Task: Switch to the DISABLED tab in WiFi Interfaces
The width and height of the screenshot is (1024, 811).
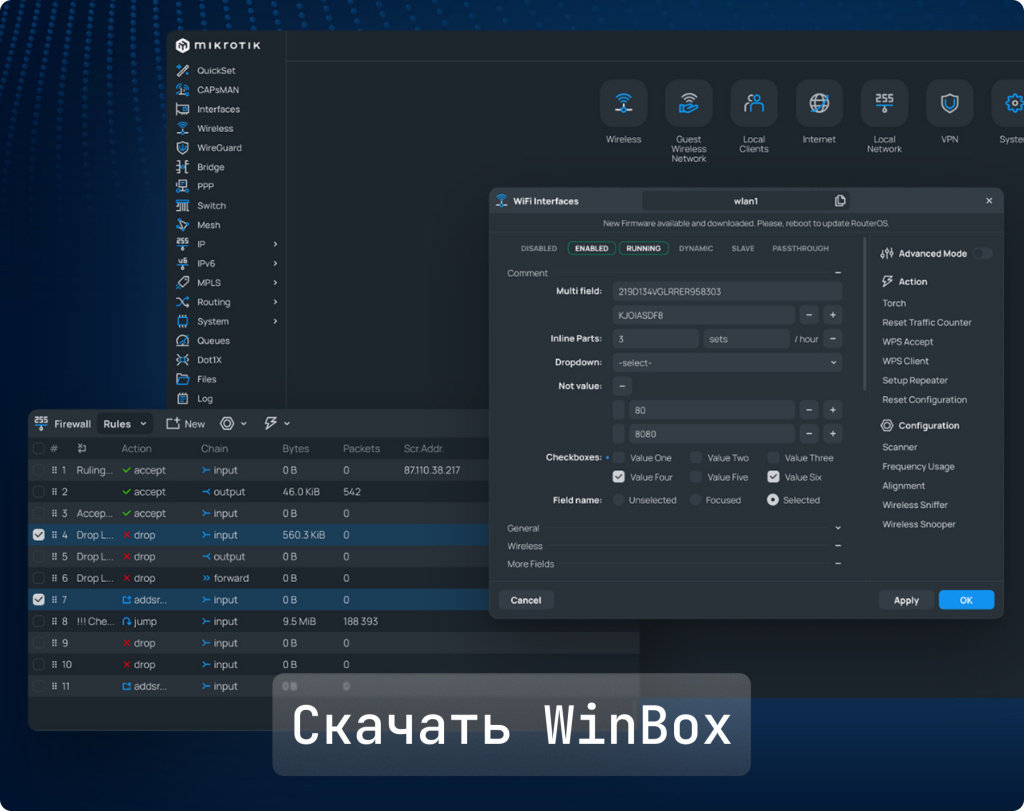Action: tap(539, 248)
